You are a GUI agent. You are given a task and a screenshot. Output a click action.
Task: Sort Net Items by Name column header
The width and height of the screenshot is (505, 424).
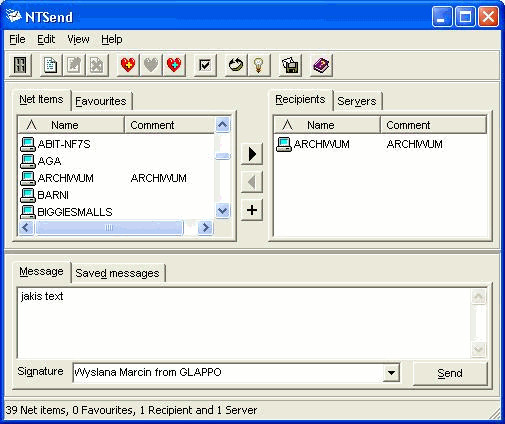[x=71, y=125]
